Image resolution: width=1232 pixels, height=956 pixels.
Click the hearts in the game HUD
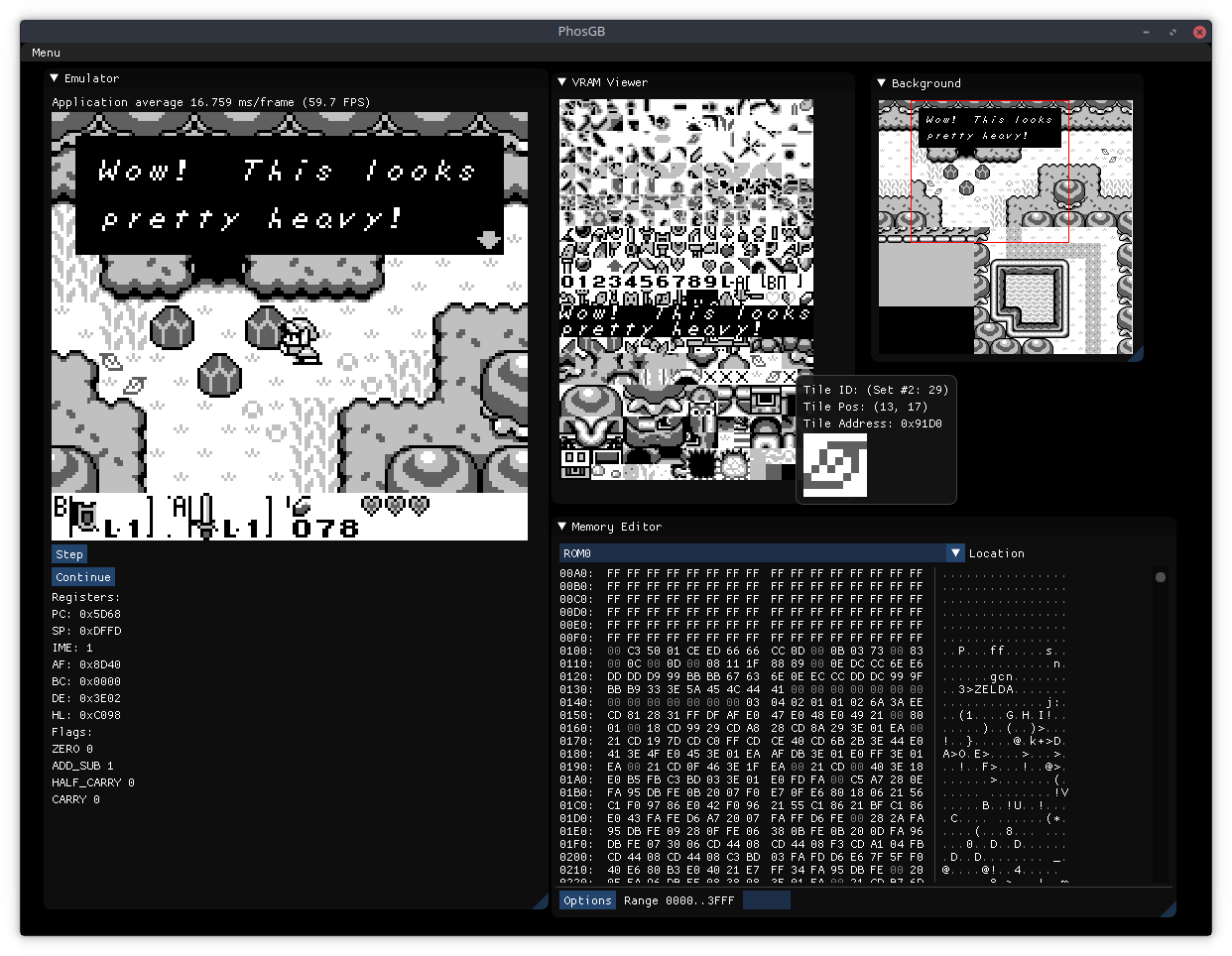(x=396, y=506)
